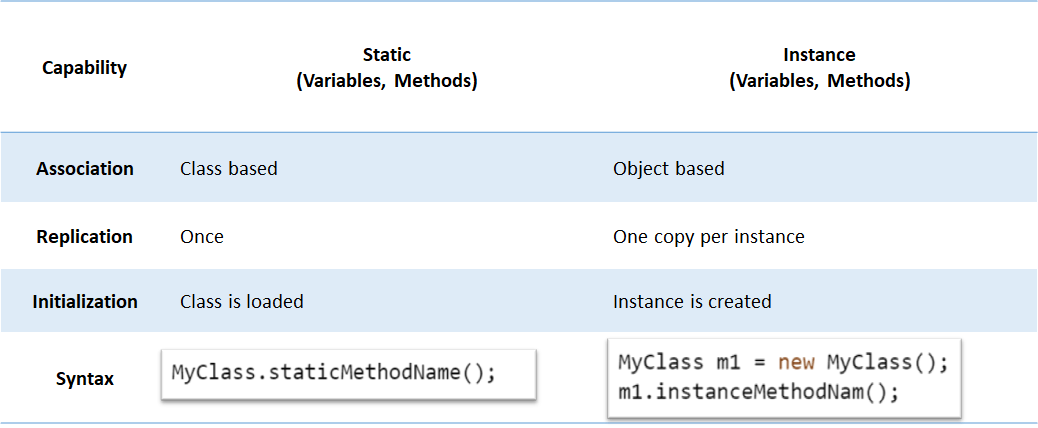Viewport: 1038px width, 428px height.
Task: Click the "Once" cell text
Action: coord(202,237)
